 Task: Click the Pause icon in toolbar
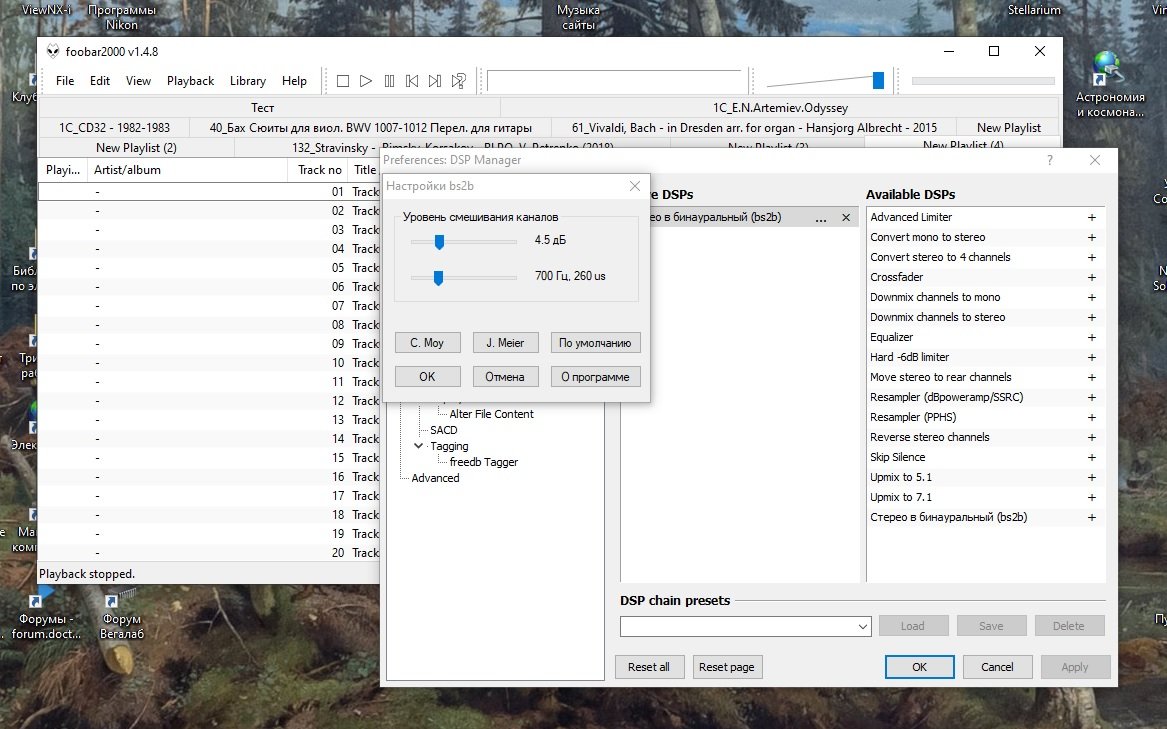pos(389,80)
